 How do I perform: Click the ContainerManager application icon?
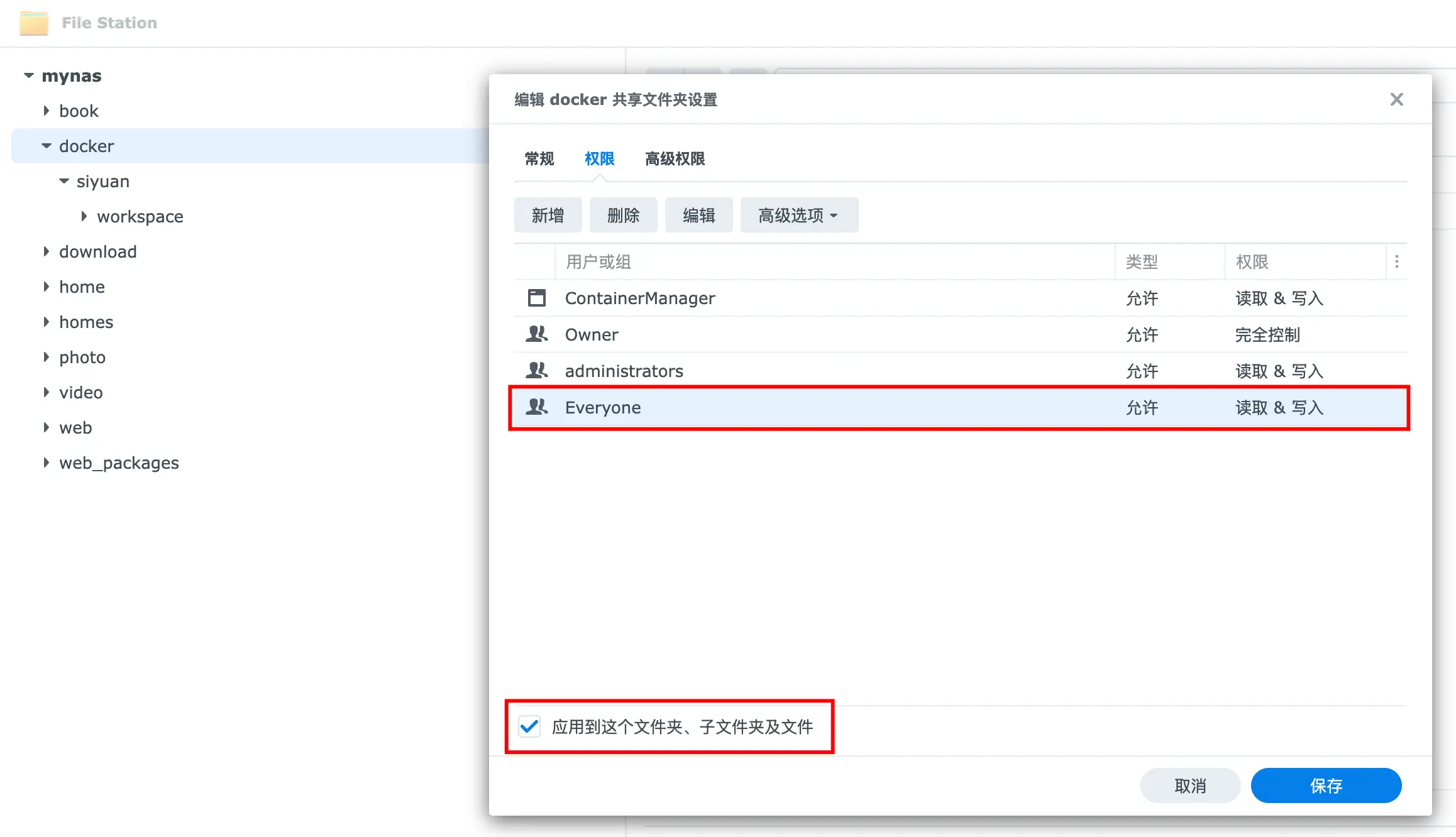click(536, 298)
